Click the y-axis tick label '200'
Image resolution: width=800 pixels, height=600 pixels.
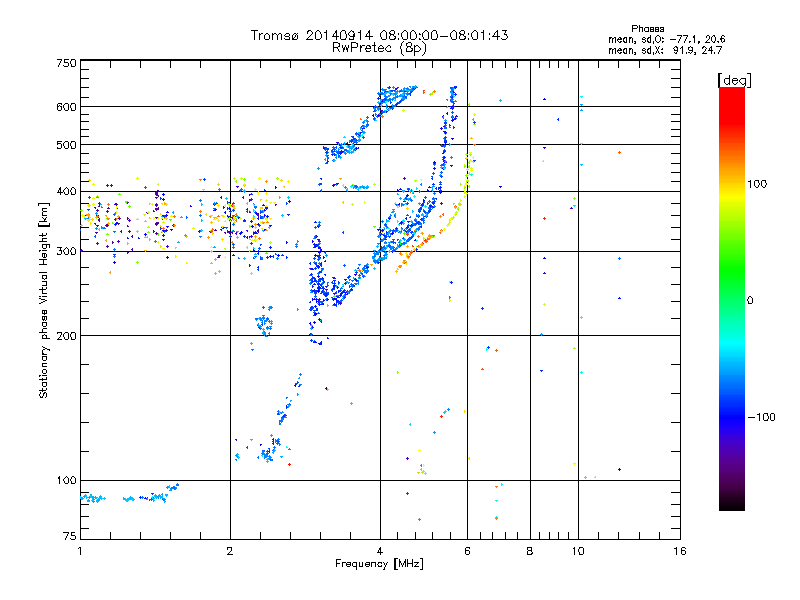66,336
